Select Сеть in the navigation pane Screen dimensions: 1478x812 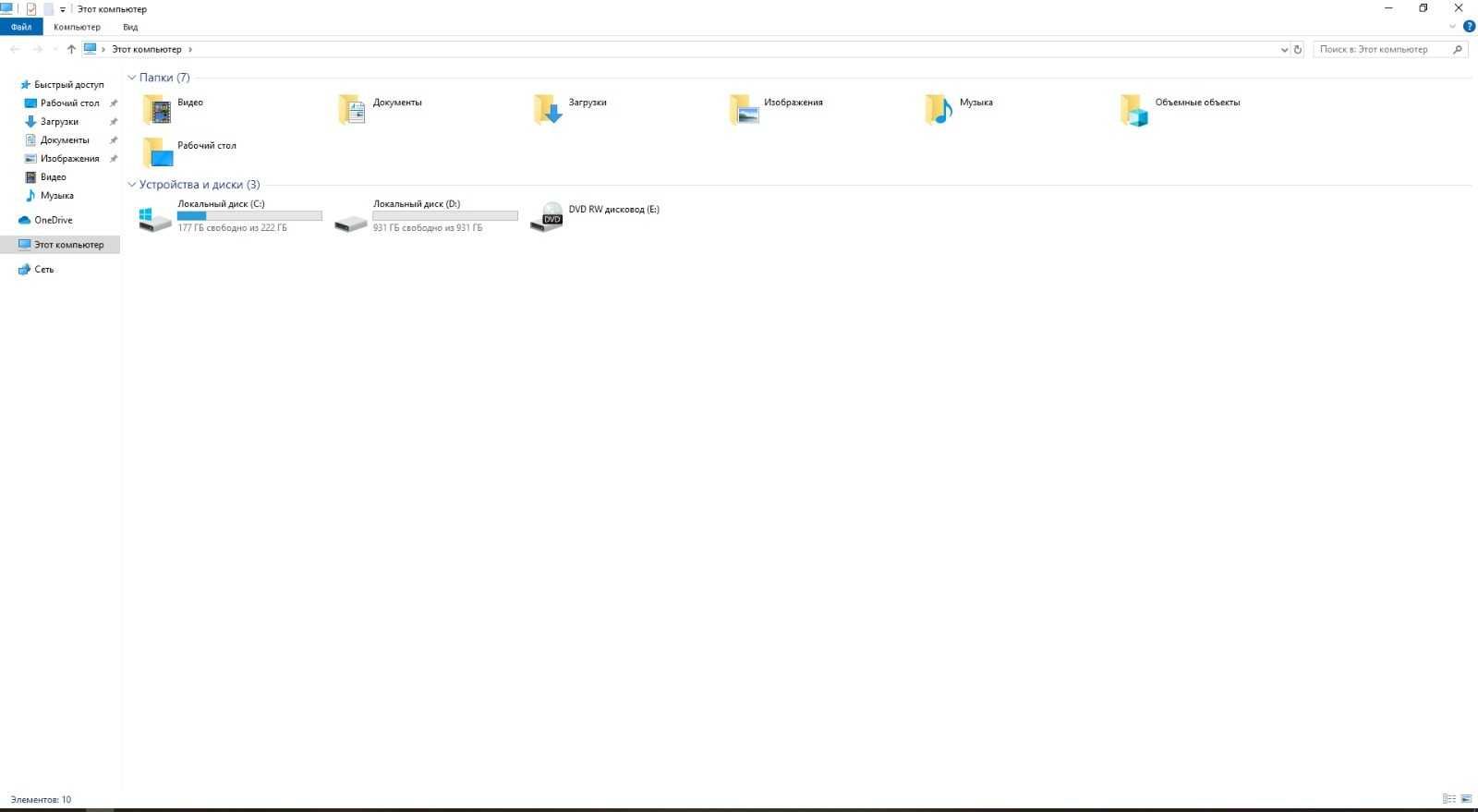pyautogui.click(x=37, y=269)
